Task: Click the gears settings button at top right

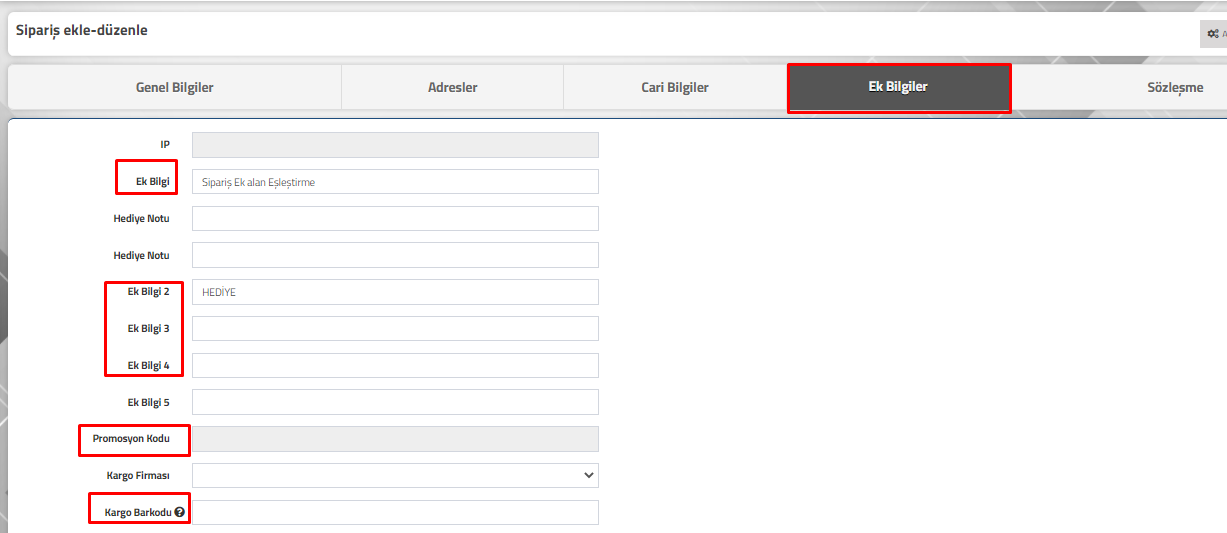Action: (1214, 33)
